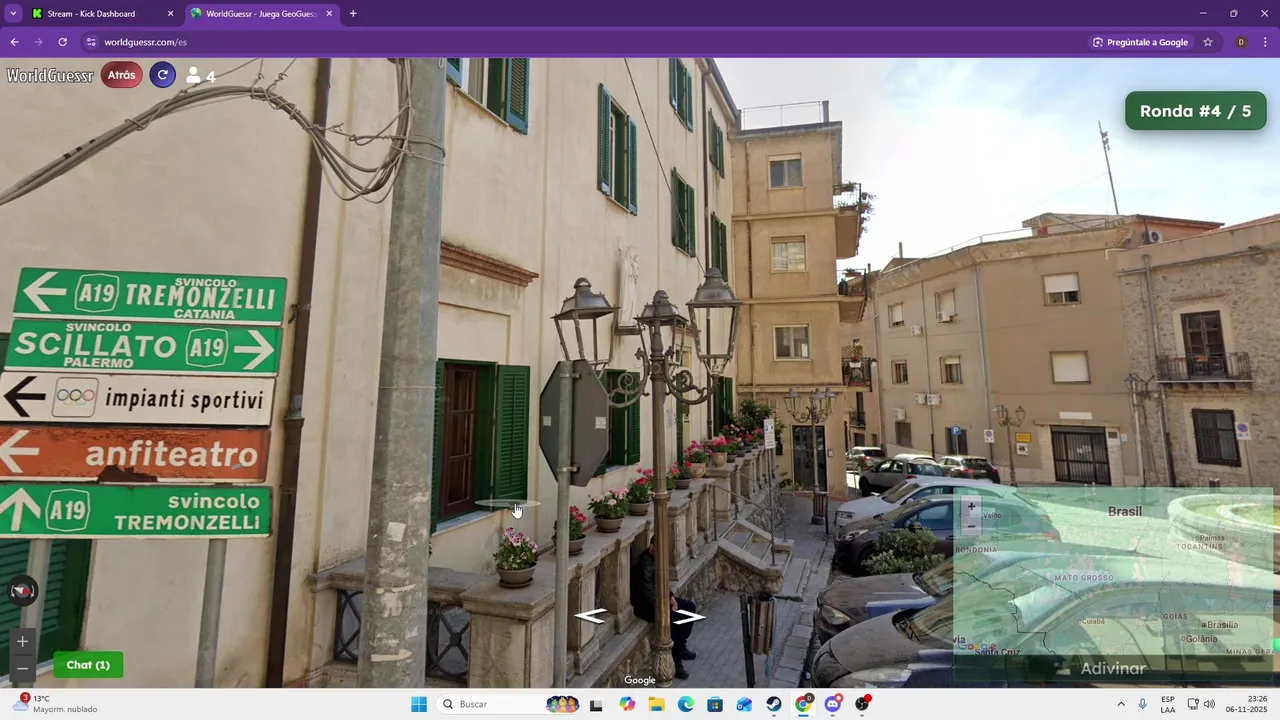The image size is (1280, 720).
Task: Switch to the Stream - Kick Dashboard tab
Action: [x=101, y=14]
